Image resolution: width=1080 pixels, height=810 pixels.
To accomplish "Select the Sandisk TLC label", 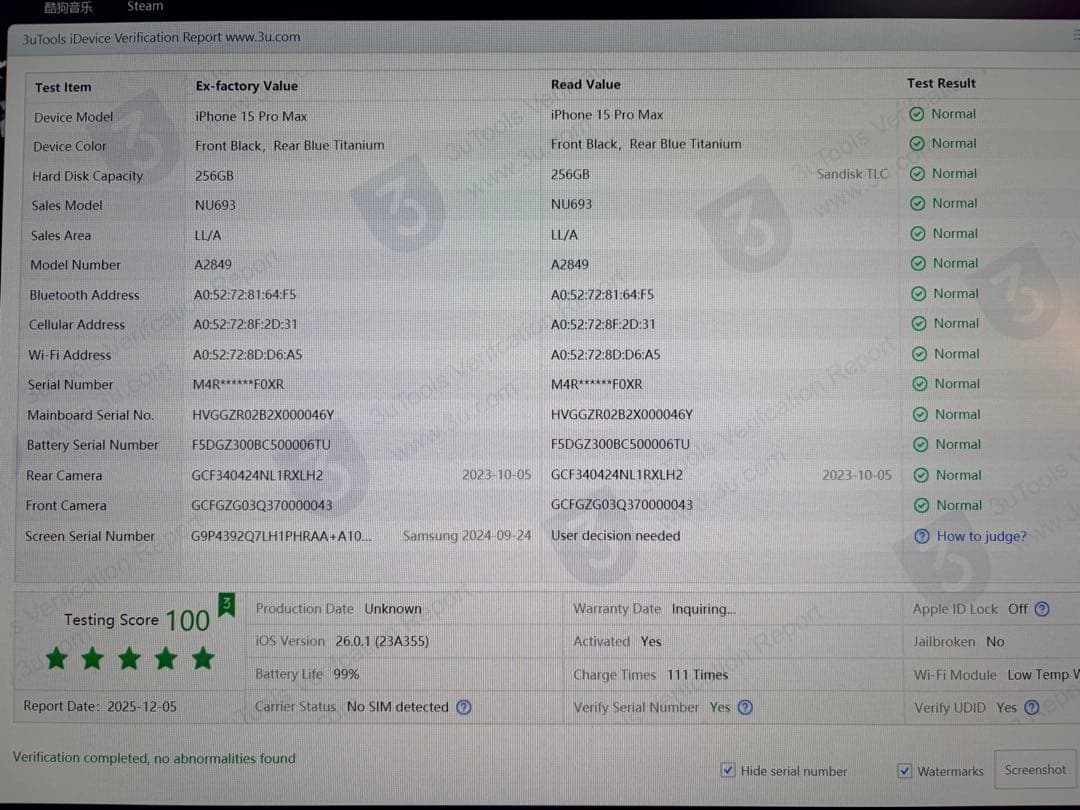I will pyautogui.click(x=852, y=174).
